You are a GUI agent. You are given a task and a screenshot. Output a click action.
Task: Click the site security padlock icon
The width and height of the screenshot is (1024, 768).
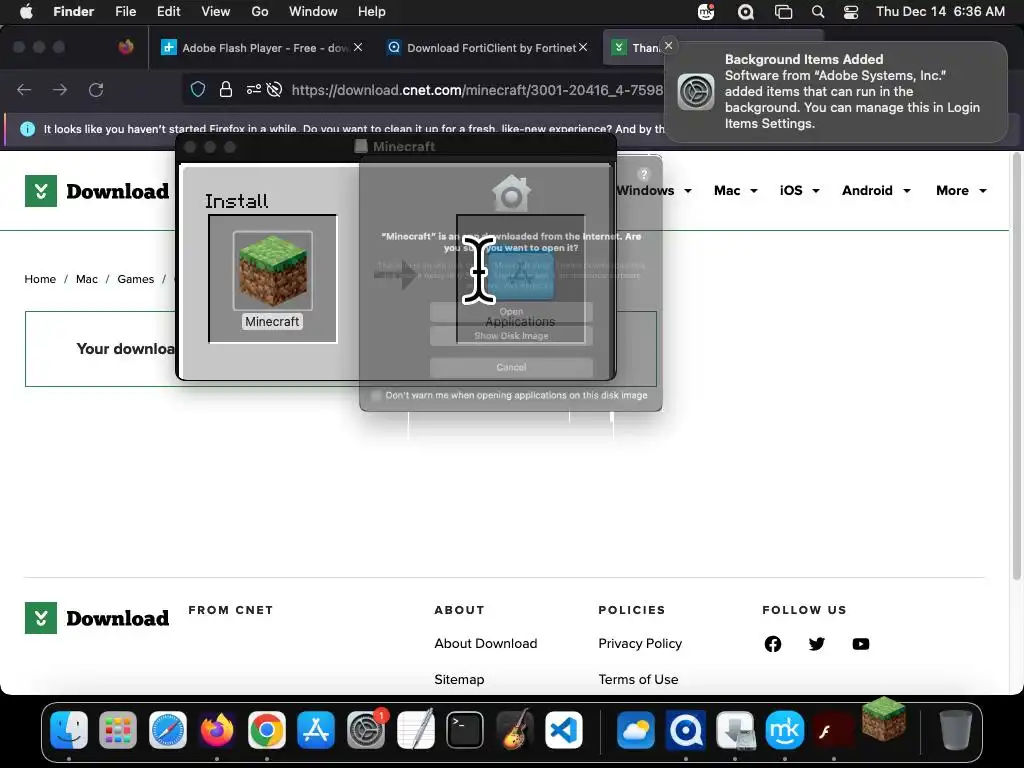226,89
